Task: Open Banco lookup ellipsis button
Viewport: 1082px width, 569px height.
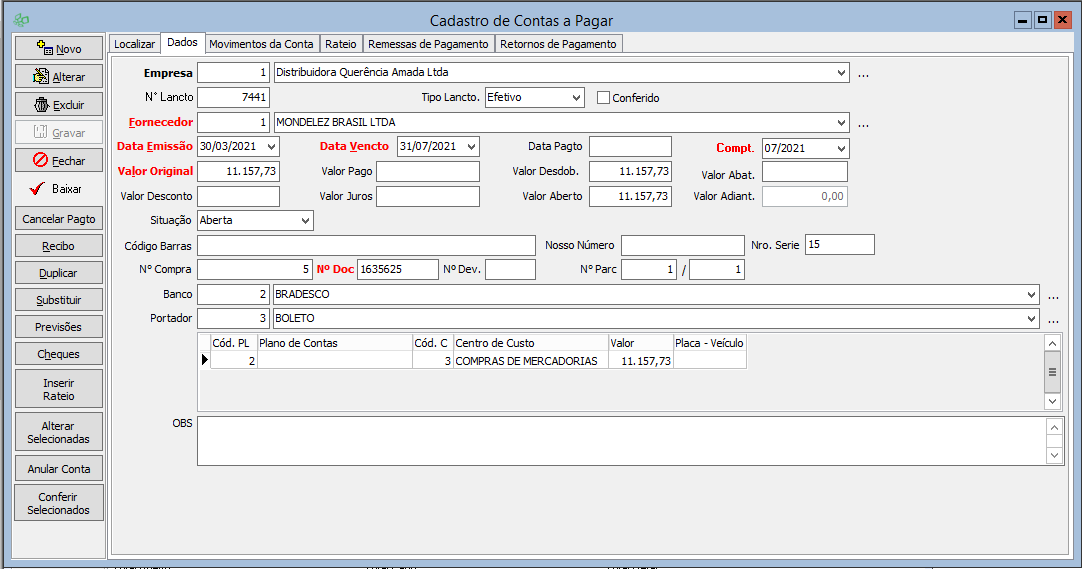Action: pos(1053,295)
